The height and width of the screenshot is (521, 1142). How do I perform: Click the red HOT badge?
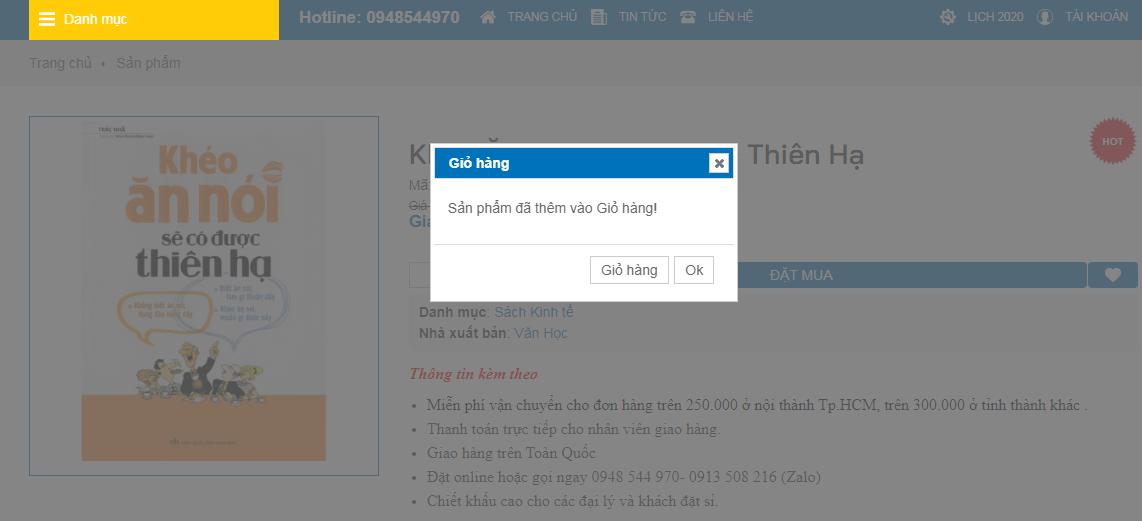(x=1112, y=142)
